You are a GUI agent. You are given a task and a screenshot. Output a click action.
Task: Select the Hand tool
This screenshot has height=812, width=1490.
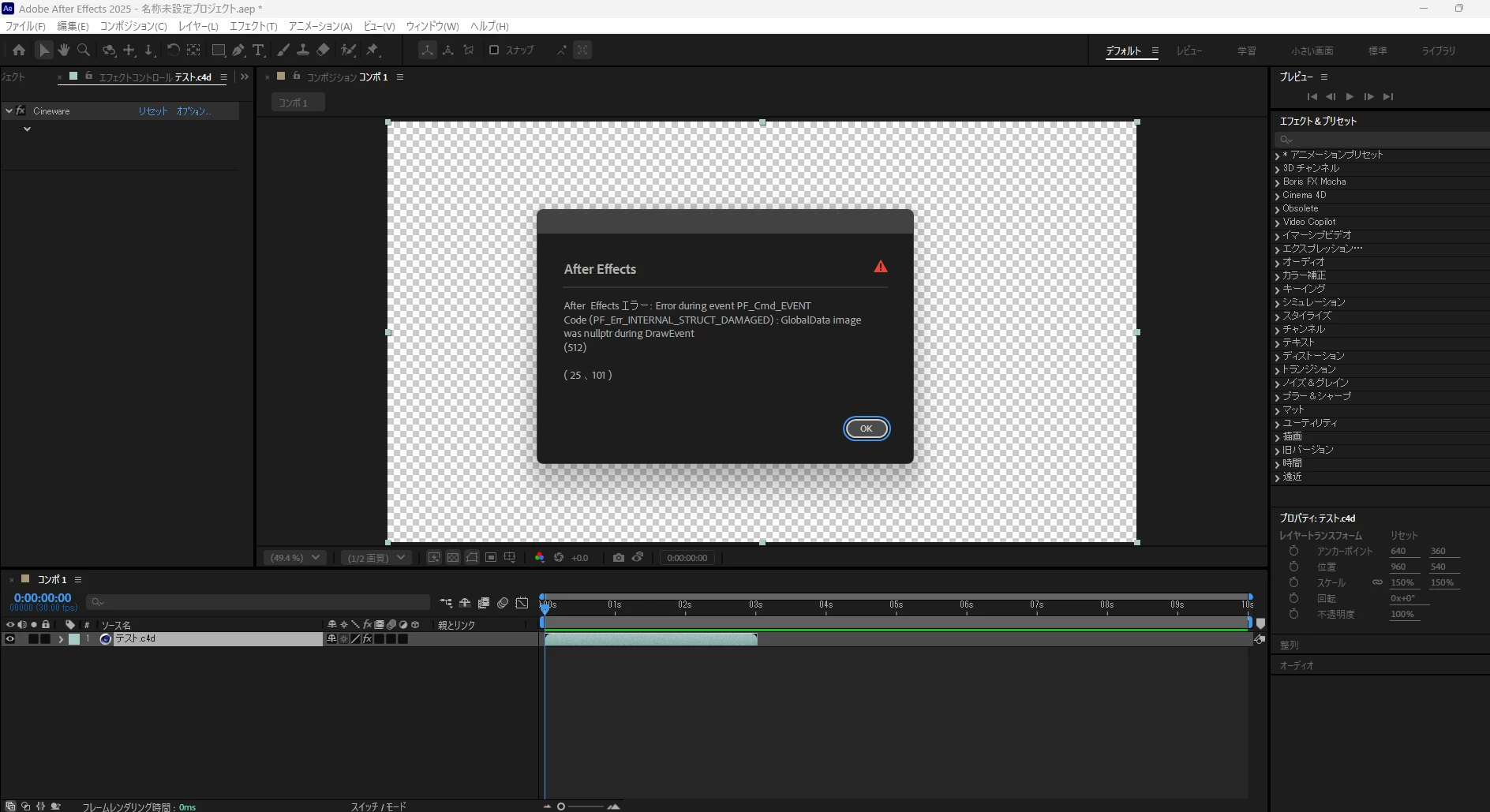pos(63,50)
